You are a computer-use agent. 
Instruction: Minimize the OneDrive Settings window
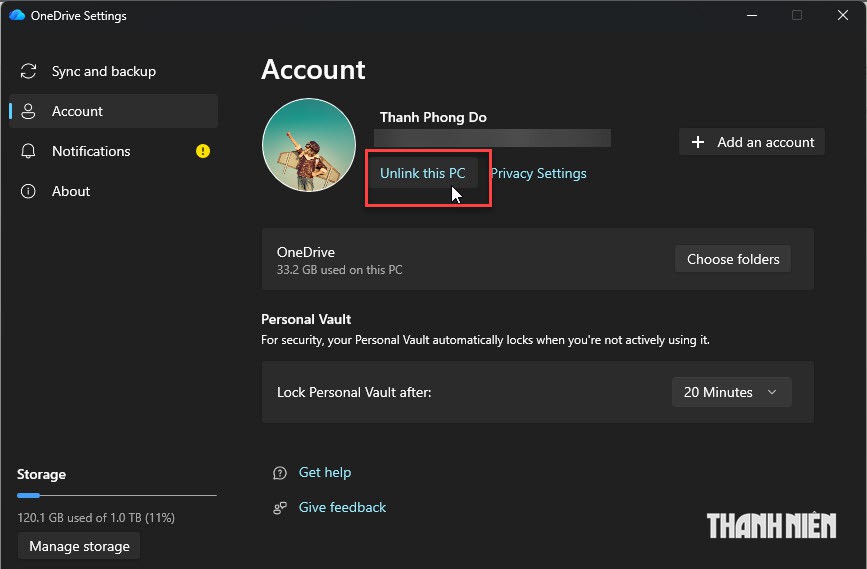pos(751,15)
